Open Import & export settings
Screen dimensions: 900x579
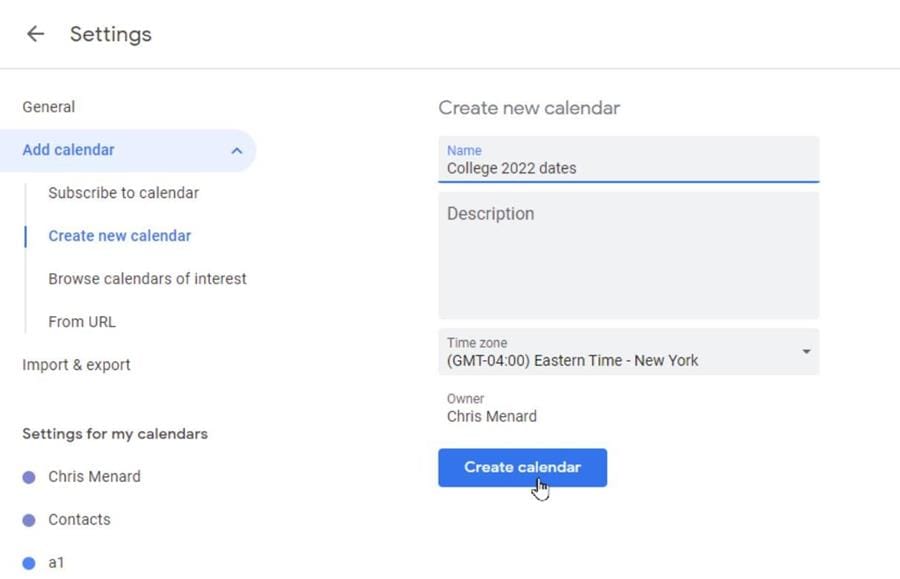pyautogui.click(x=75, y=364)
